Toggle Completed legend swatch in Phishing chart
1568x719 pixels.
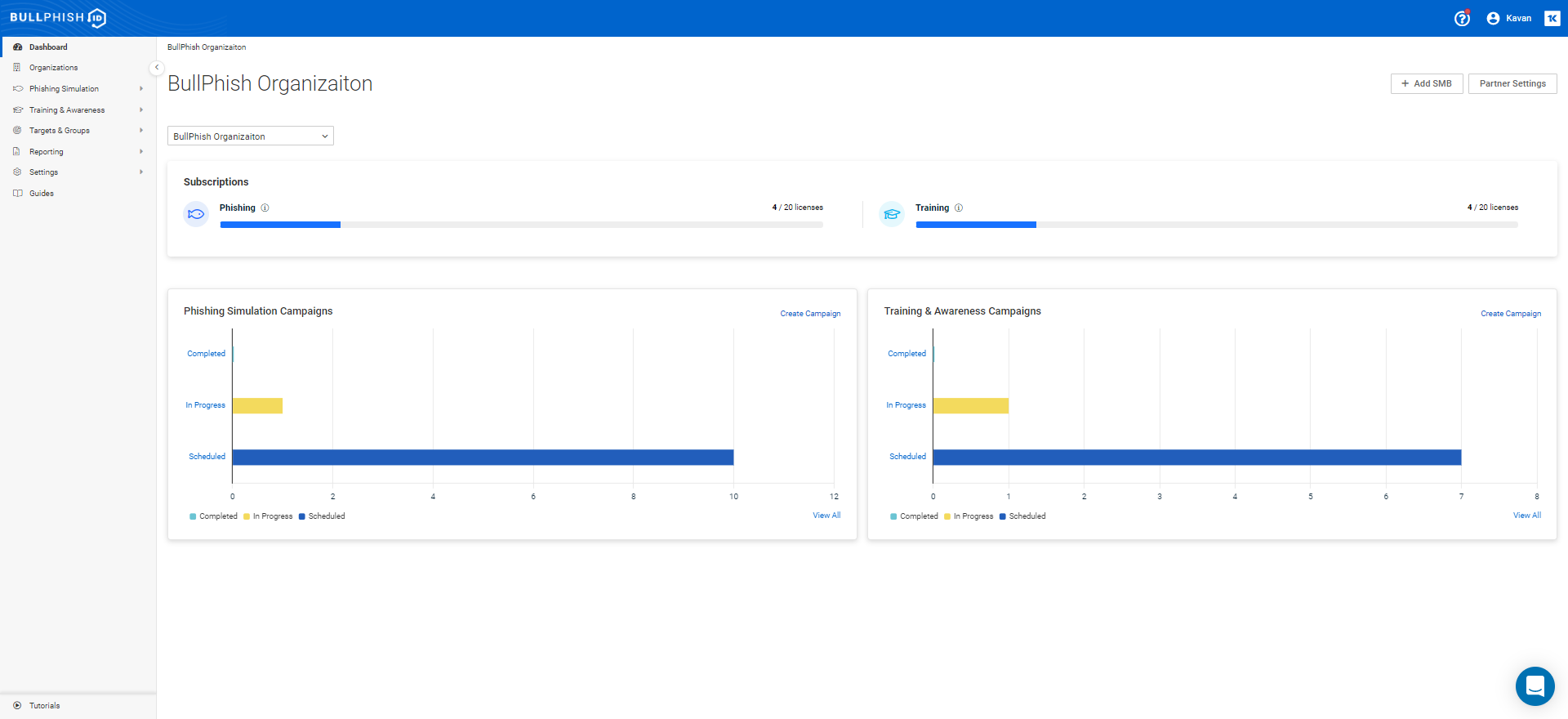[193, 516]
